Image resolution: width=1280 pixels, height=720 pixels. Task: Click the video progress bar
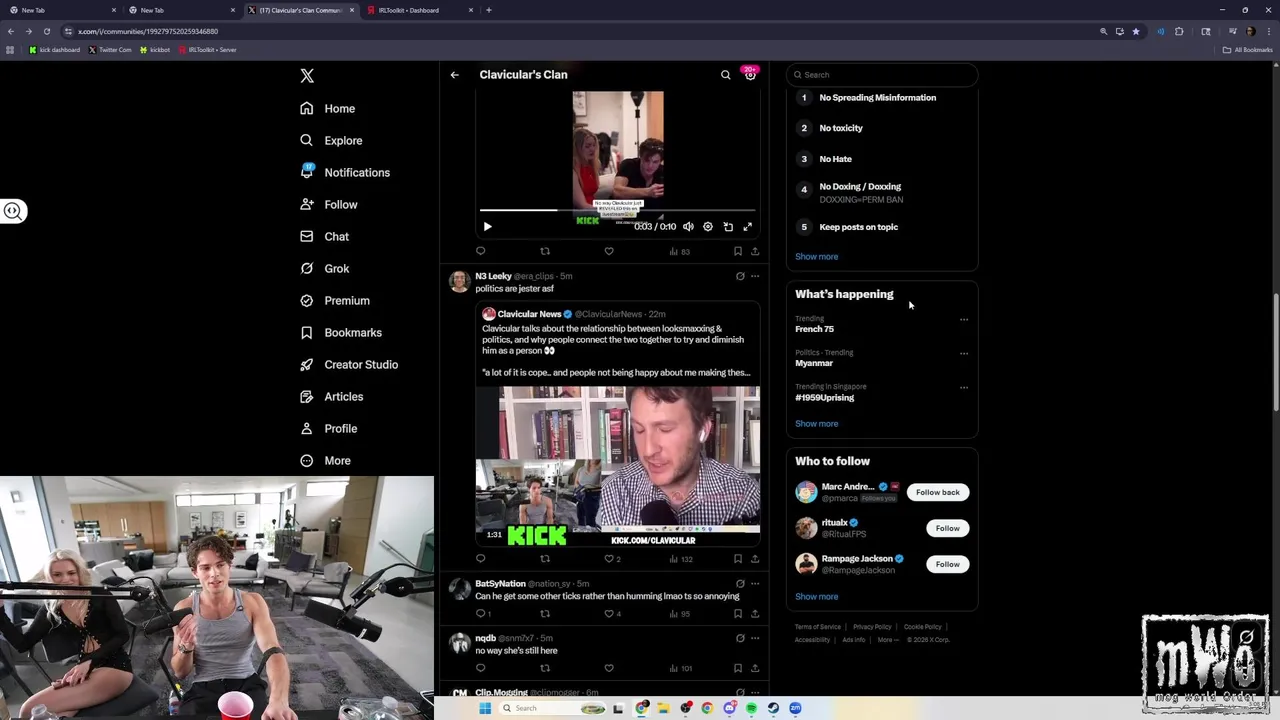click(x=617, y=210)
